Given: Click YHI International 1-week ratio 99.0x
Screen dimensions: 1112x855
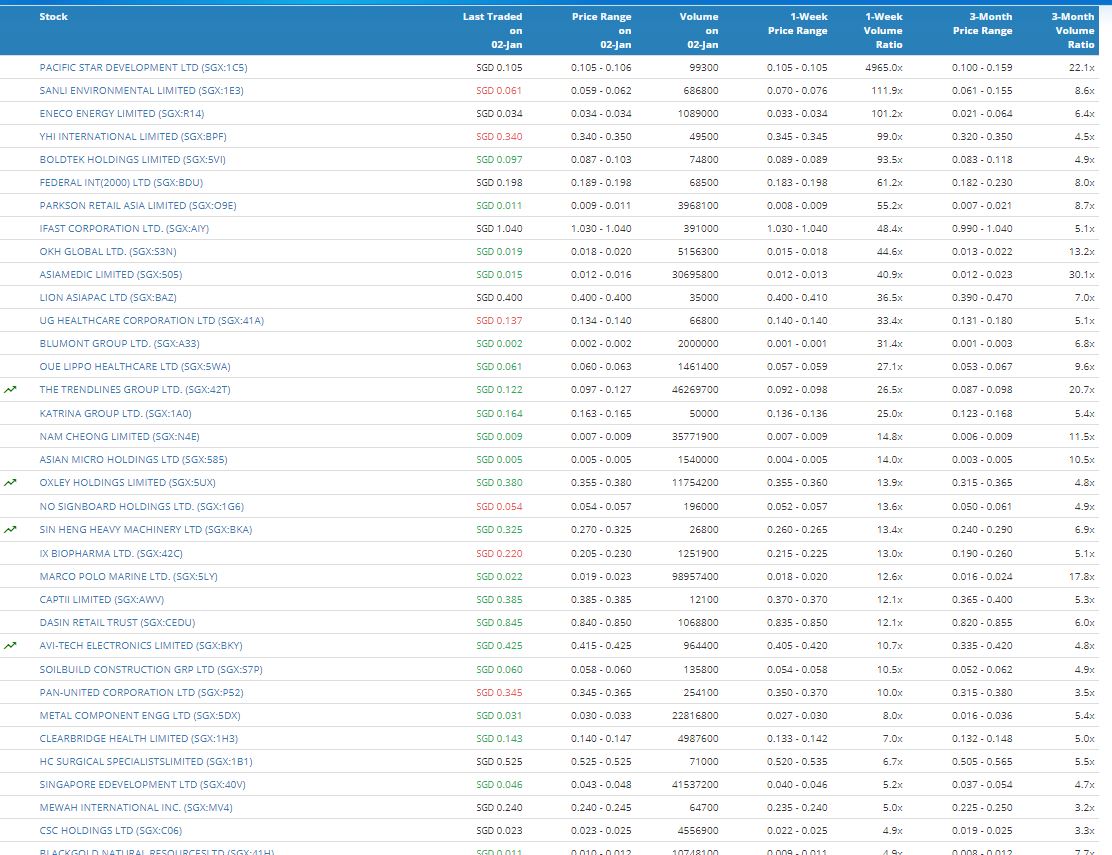Looking at the screenshot, I should point(889,137).
